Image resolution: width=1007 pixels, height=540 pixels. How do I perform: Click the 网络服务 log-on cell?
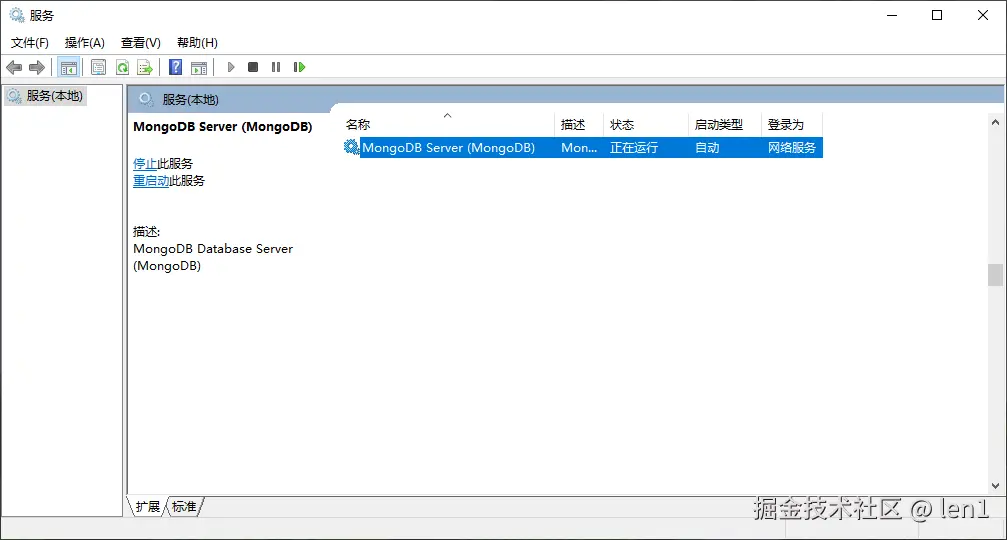pos(792,148)
